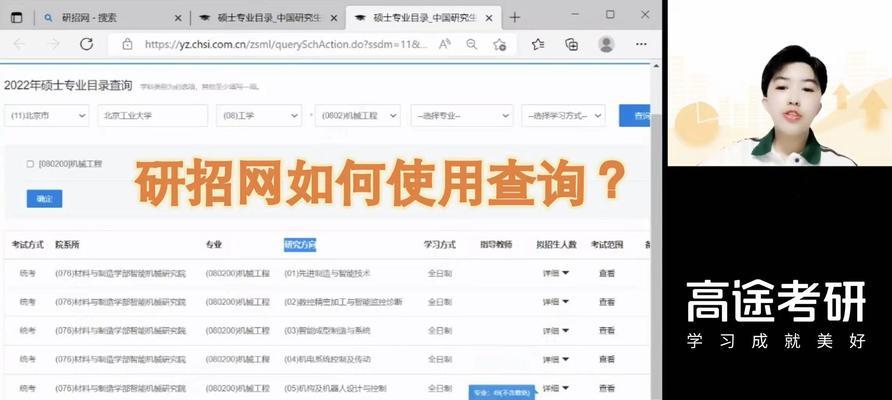Screen dimensions: 892x400
Task: Click the zoom magnifier icon
Action: [472, 44]
